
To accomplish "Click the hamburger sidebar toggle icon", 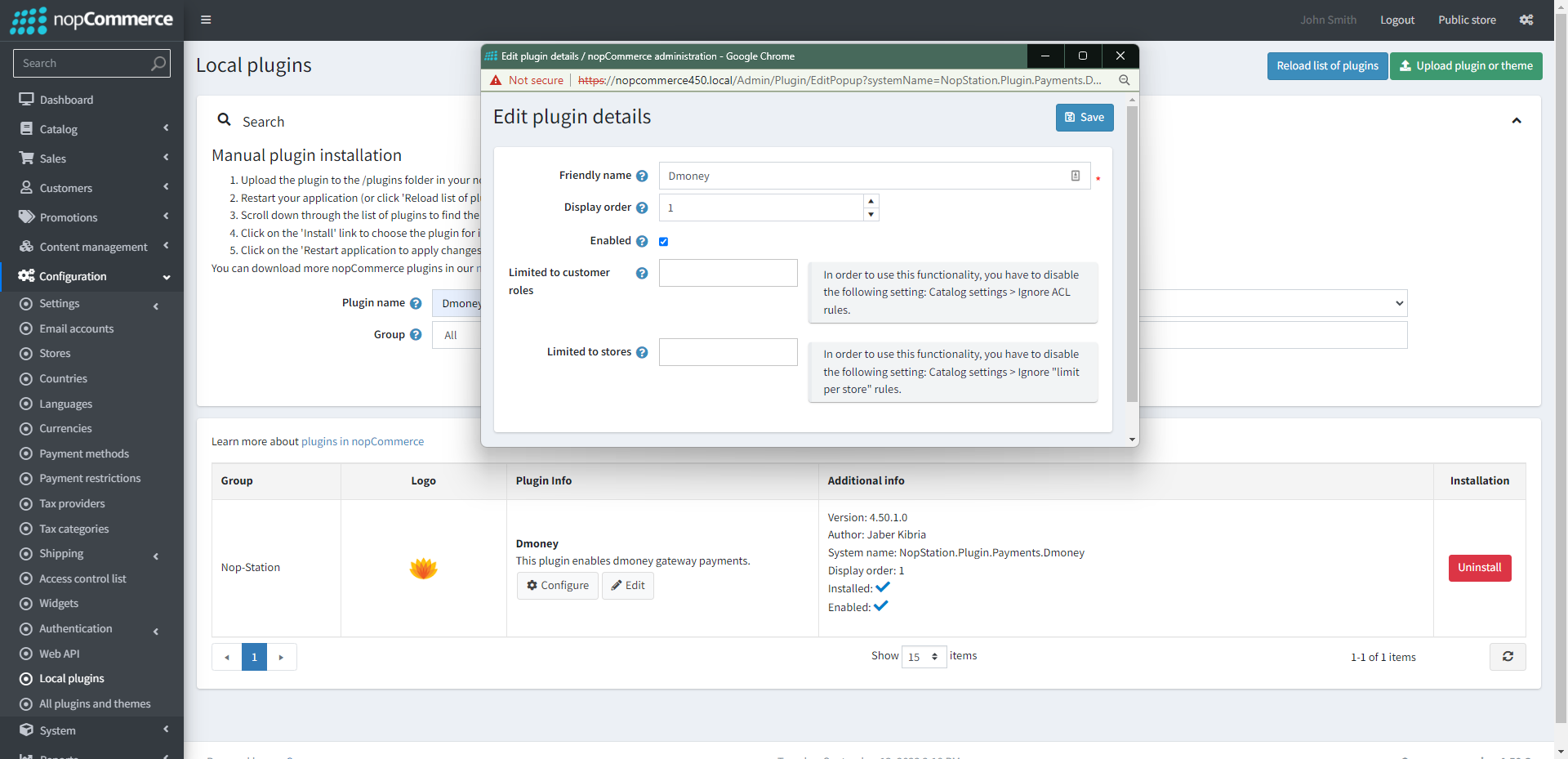I will [x=206, y=20].
